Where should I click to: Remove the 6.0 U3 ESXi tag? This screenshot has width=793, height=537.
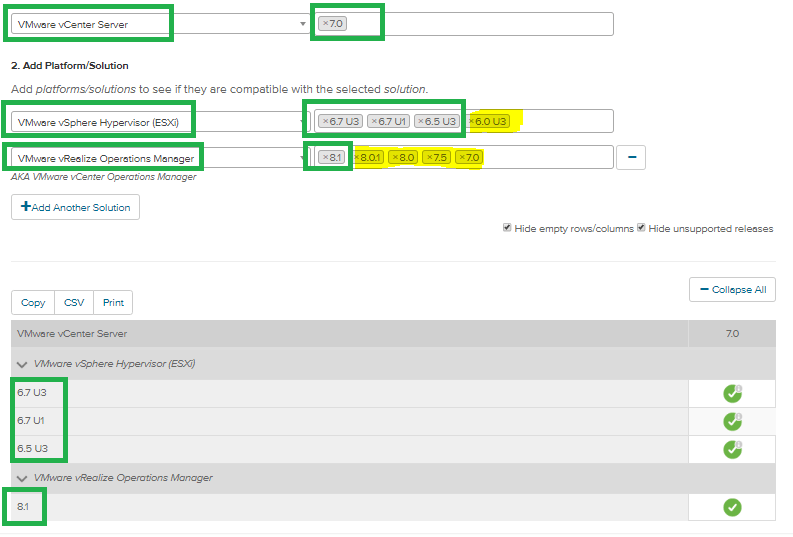[471, 121]
